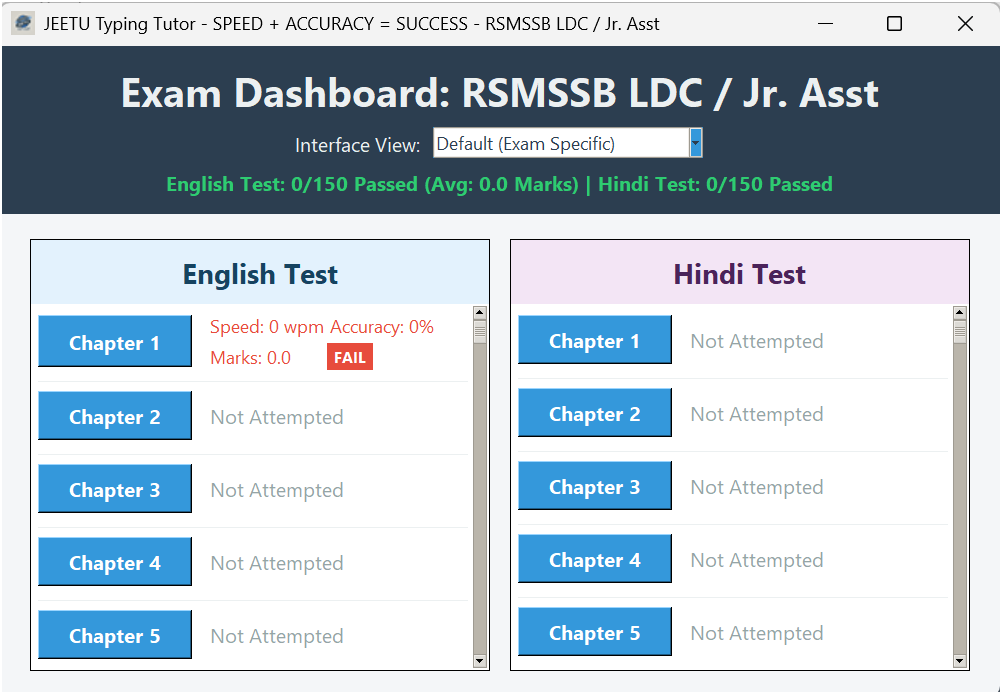
Task: Maximize the JEETU Typing Tutor window
Action: [x=894, y=23]
